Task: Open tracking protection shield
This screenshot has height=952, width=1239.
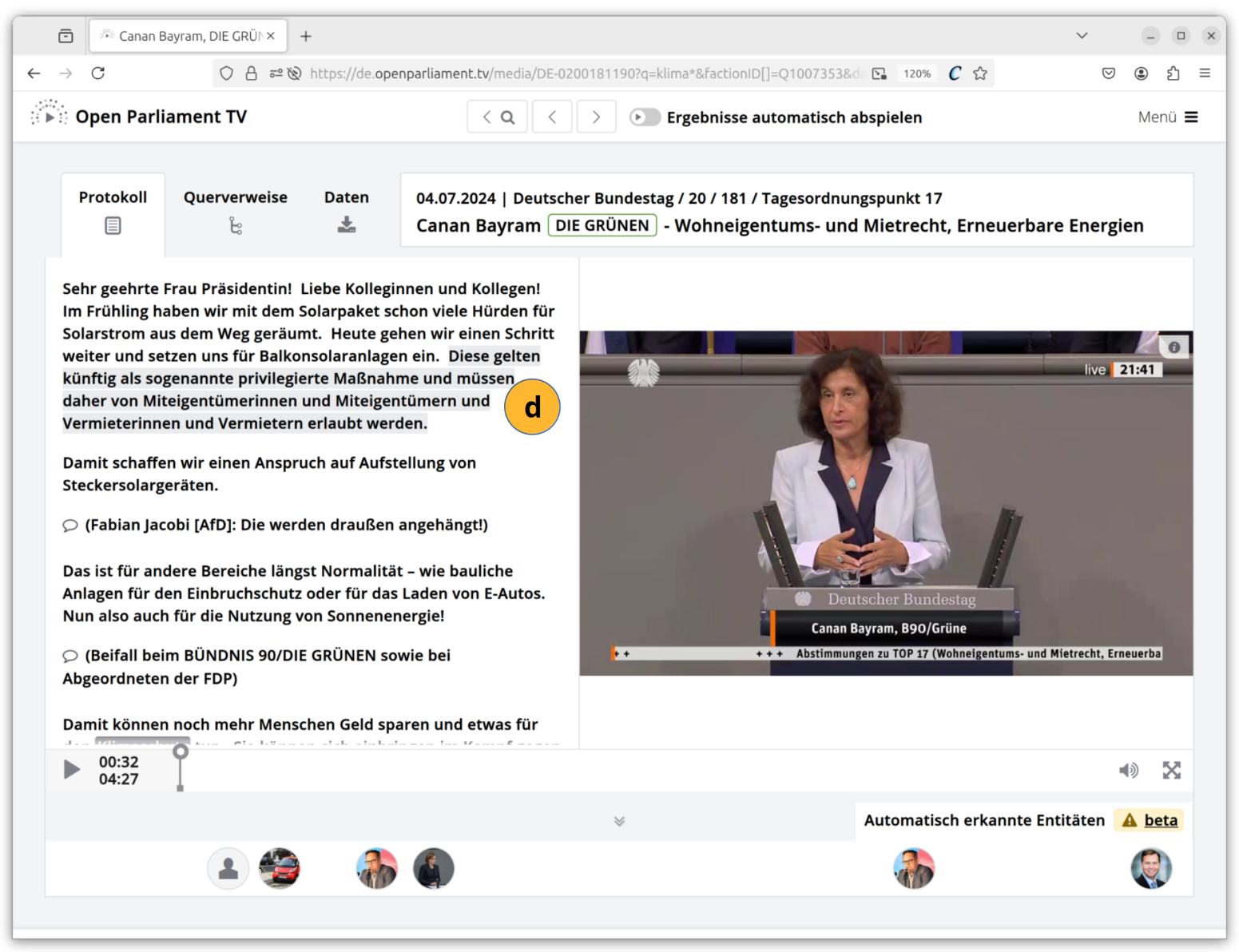Action: coord(227,73)
